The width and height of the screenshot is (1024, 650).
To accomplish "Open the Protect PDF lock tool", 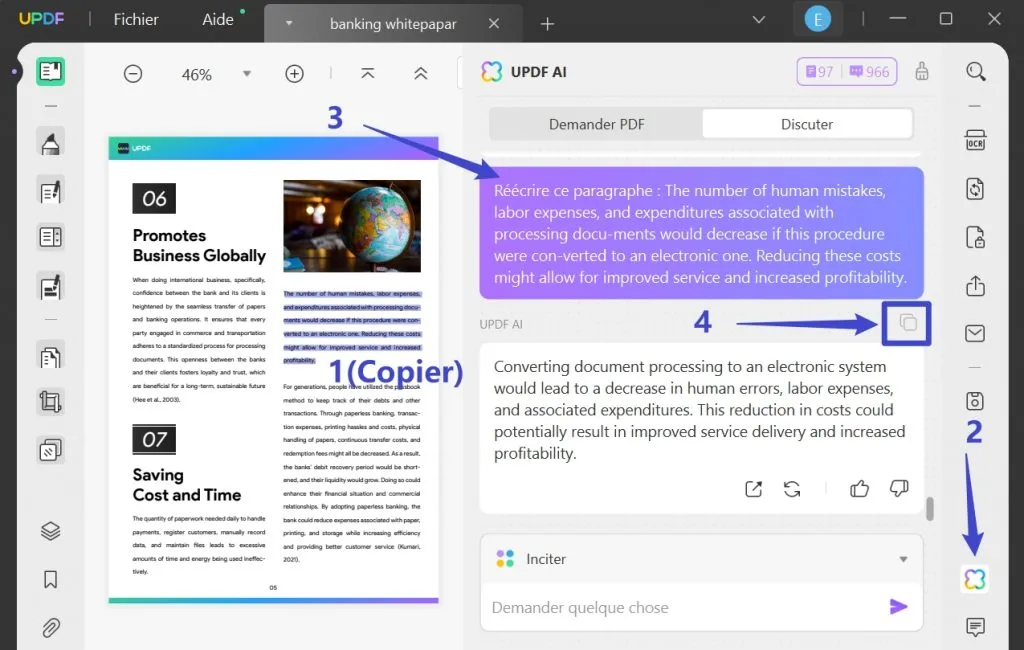I will (x=975, y=237).
